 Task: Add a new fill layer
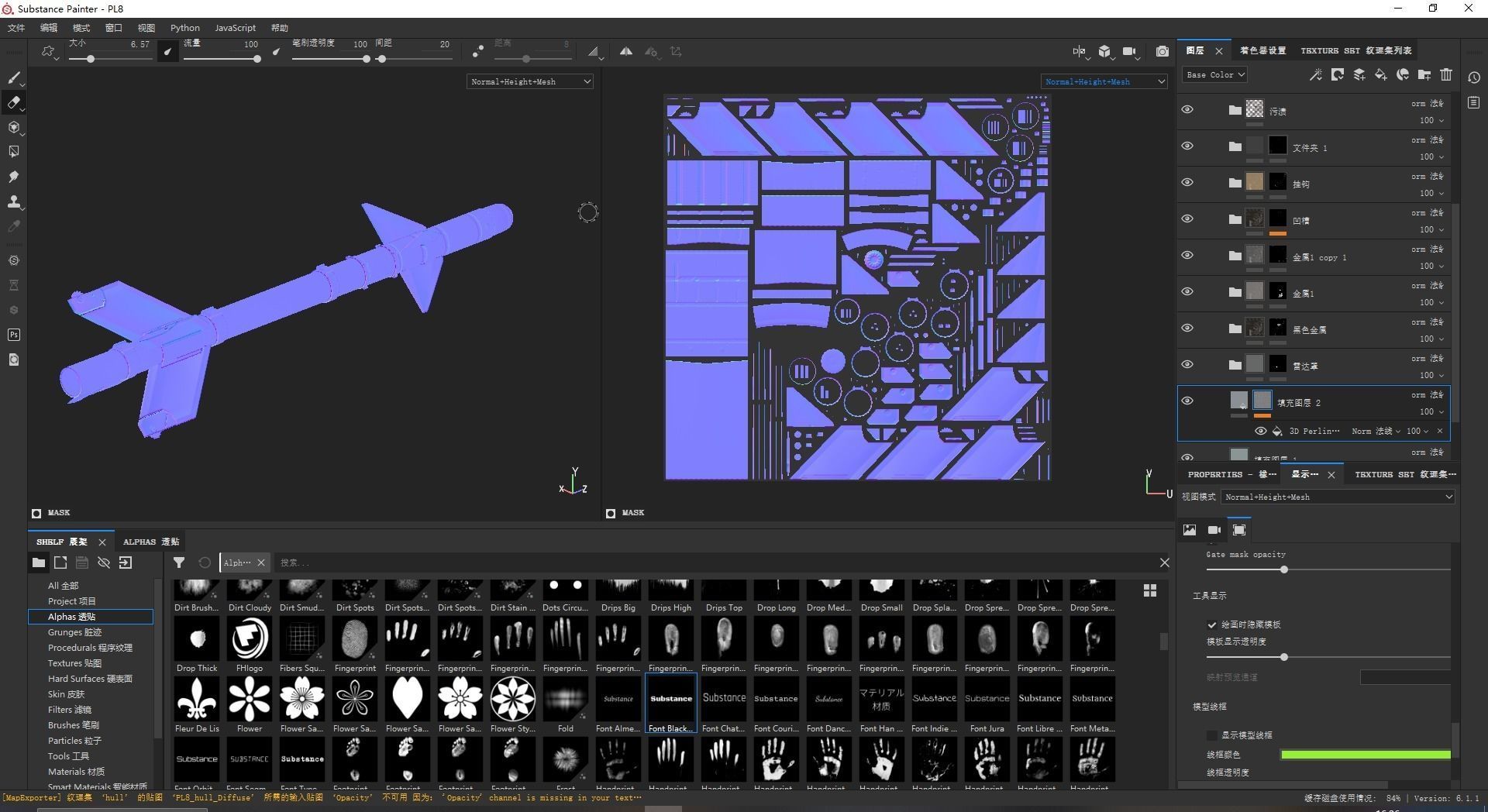pyautogui.click(x=1380, y=74)
